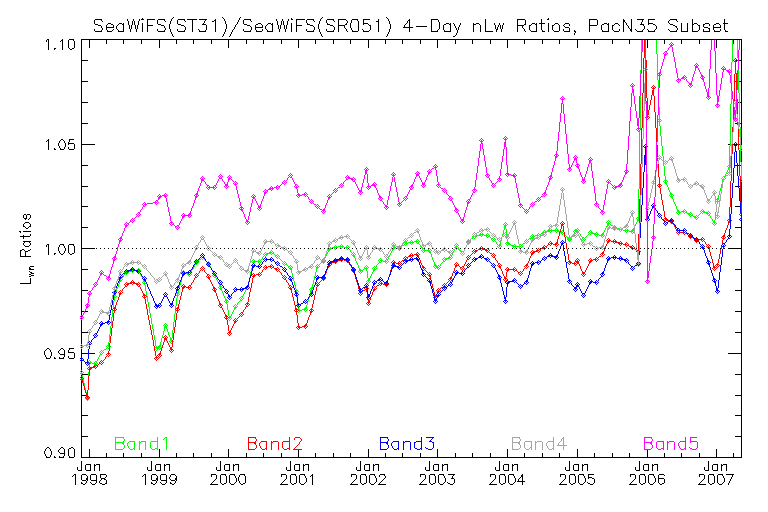
Task: Click the Jan 2003 x-axis label
Action: click(x=437, y=473)
